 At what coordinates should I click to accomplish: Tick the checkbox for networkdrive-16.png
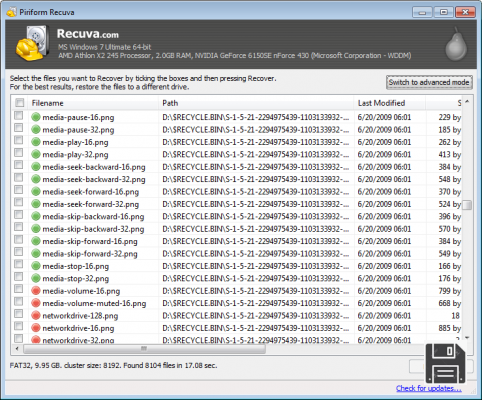[x=19, y=326]
